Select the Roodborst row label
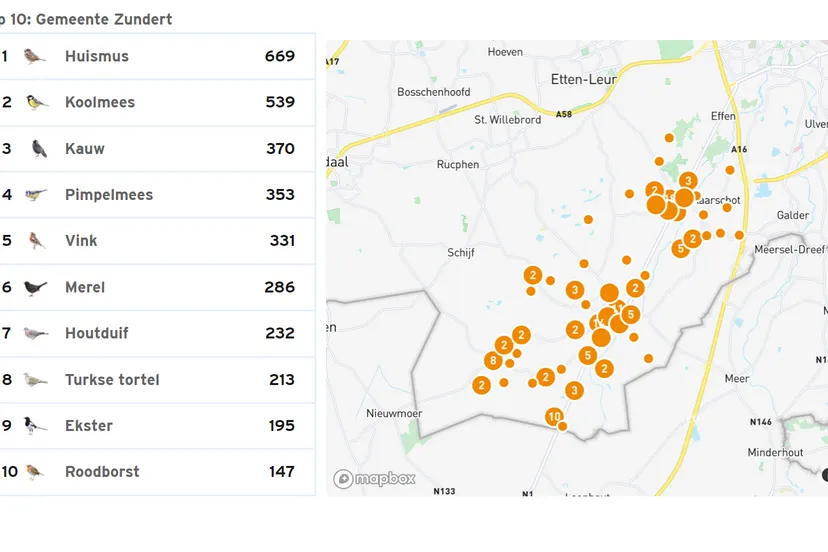Screen dimensions: 828x552 click(102, 472)
